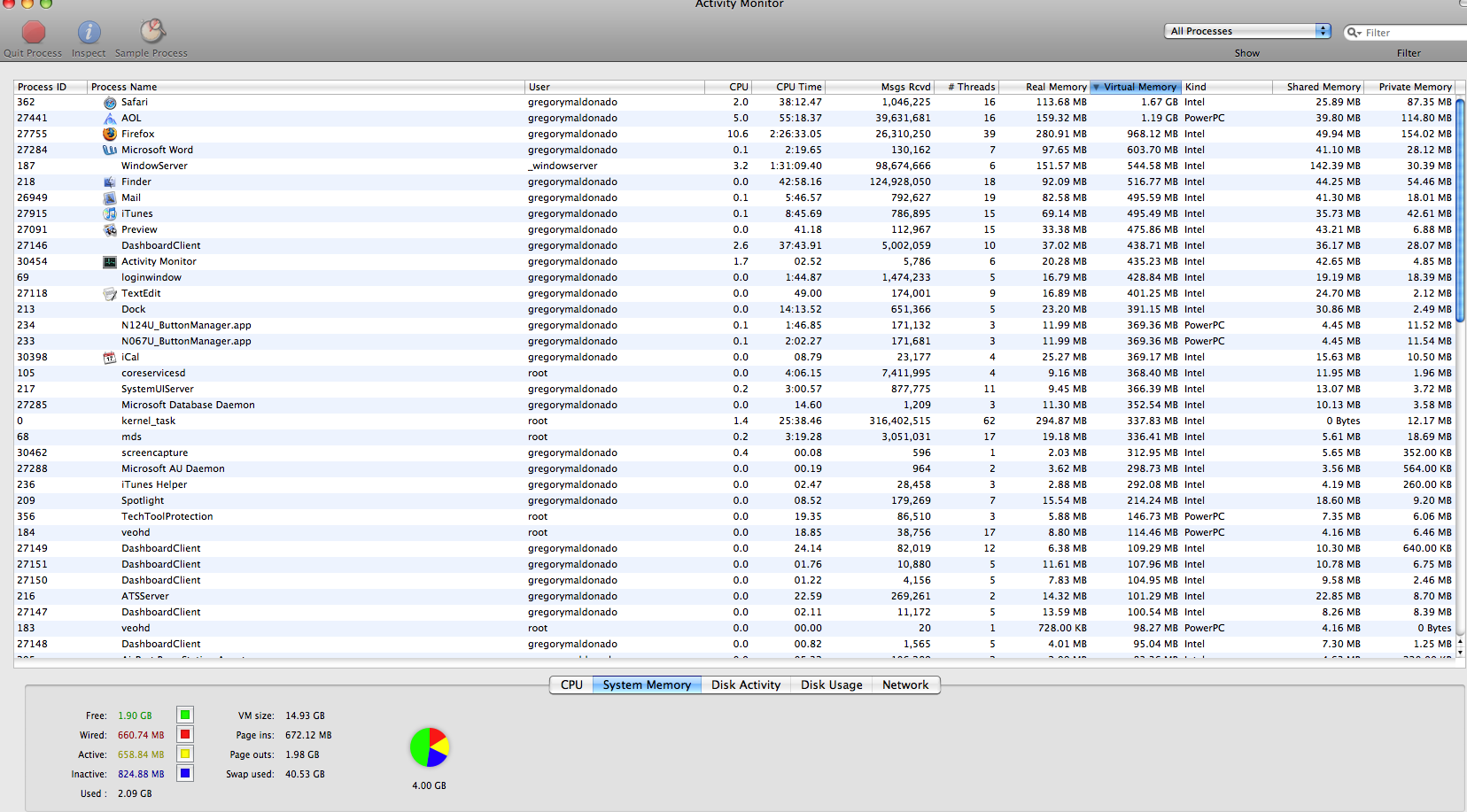Select the kernel_task process row
The height and width of the screenshot is (812, 1467).
click(734, 421)
